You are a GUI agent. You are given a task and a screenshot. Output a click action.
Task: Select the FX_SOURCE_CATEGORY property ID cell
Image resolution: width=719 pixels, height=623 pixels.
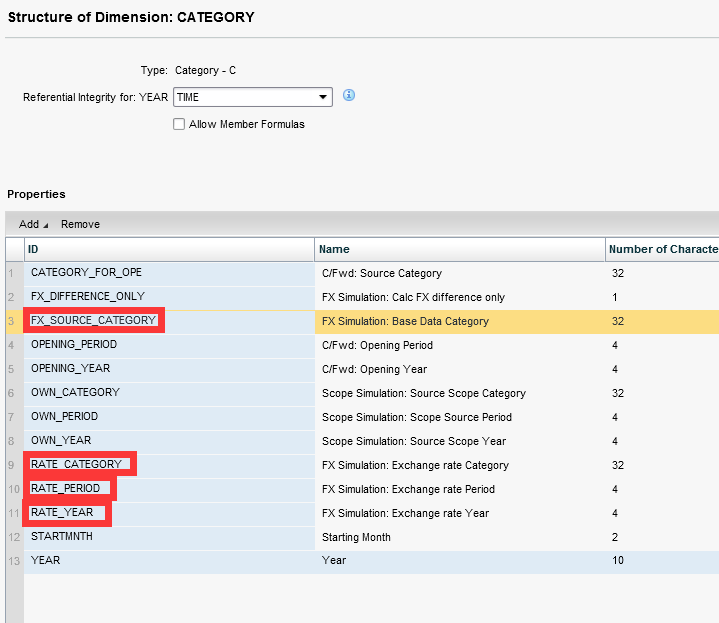tap(94, 321)
